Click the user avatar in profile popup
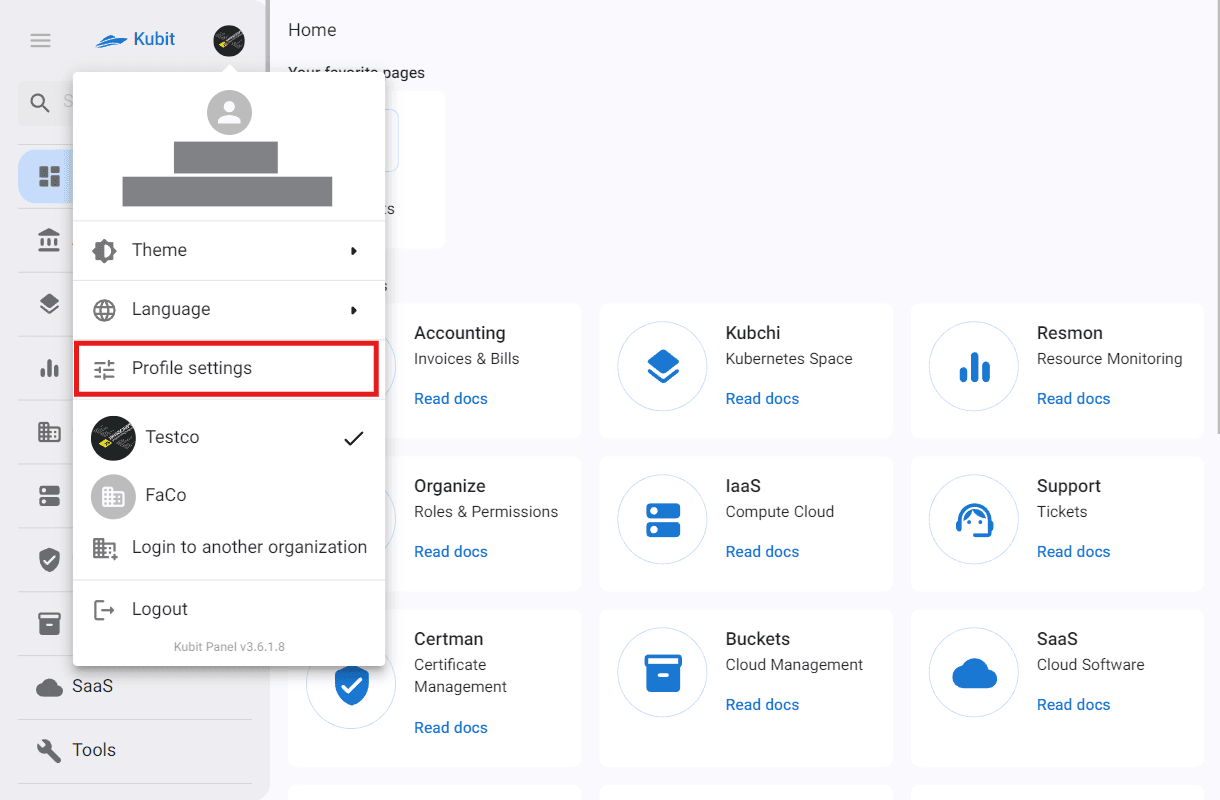 click(229, 112)
